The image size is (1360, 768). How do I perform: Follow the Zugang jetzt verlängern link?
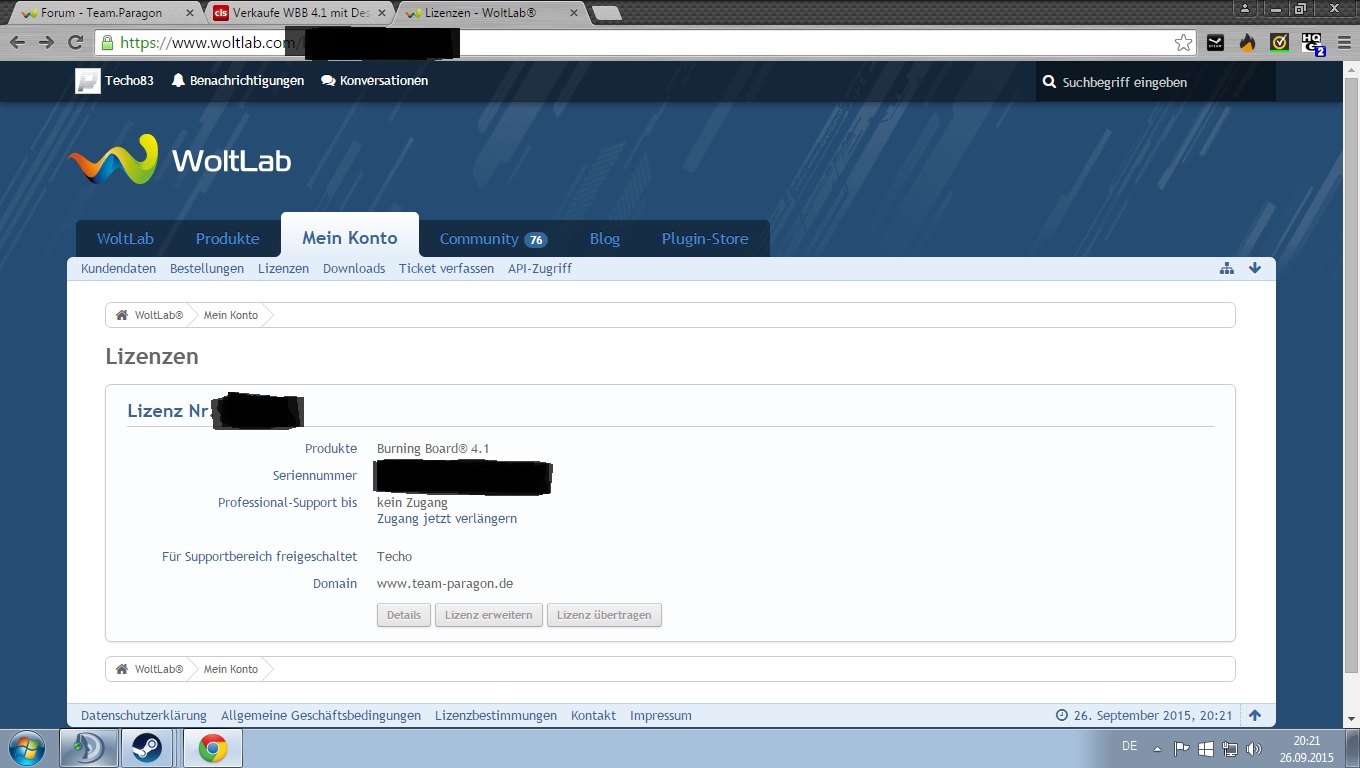point(446,519)
